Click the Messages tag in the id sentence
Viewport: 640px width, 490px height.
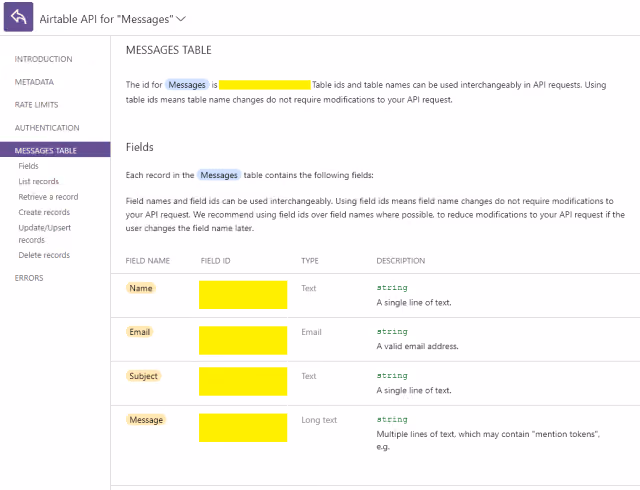pyautogui.click(x=187, y=85)
